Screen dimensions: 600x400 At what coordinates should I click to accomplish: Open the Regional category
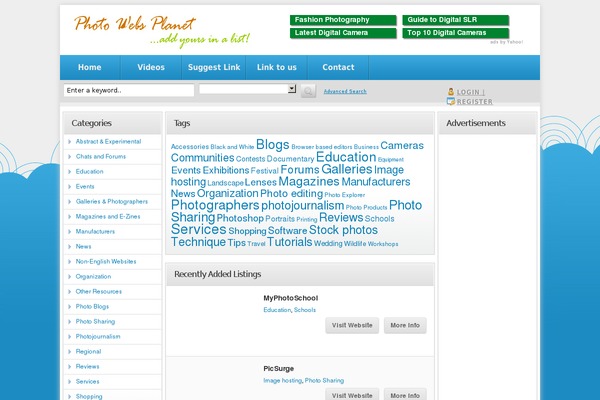pyautogui.click(x=88, y=351)
